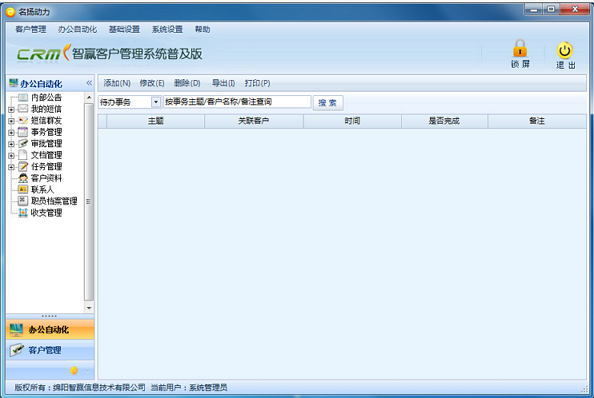The width and height of the screenshot is (594, 398).
Task: Switch to the 客户管理 panel in the sidebar footer
Action: [50, 350]
